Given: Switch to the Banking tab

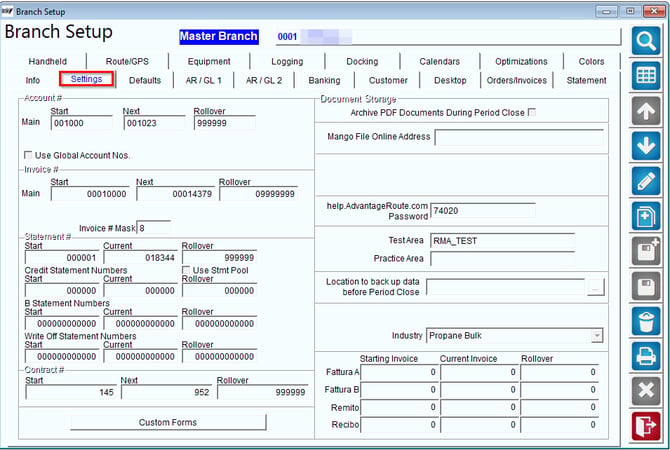Looking at the screenshot, I should pos(324,80).
